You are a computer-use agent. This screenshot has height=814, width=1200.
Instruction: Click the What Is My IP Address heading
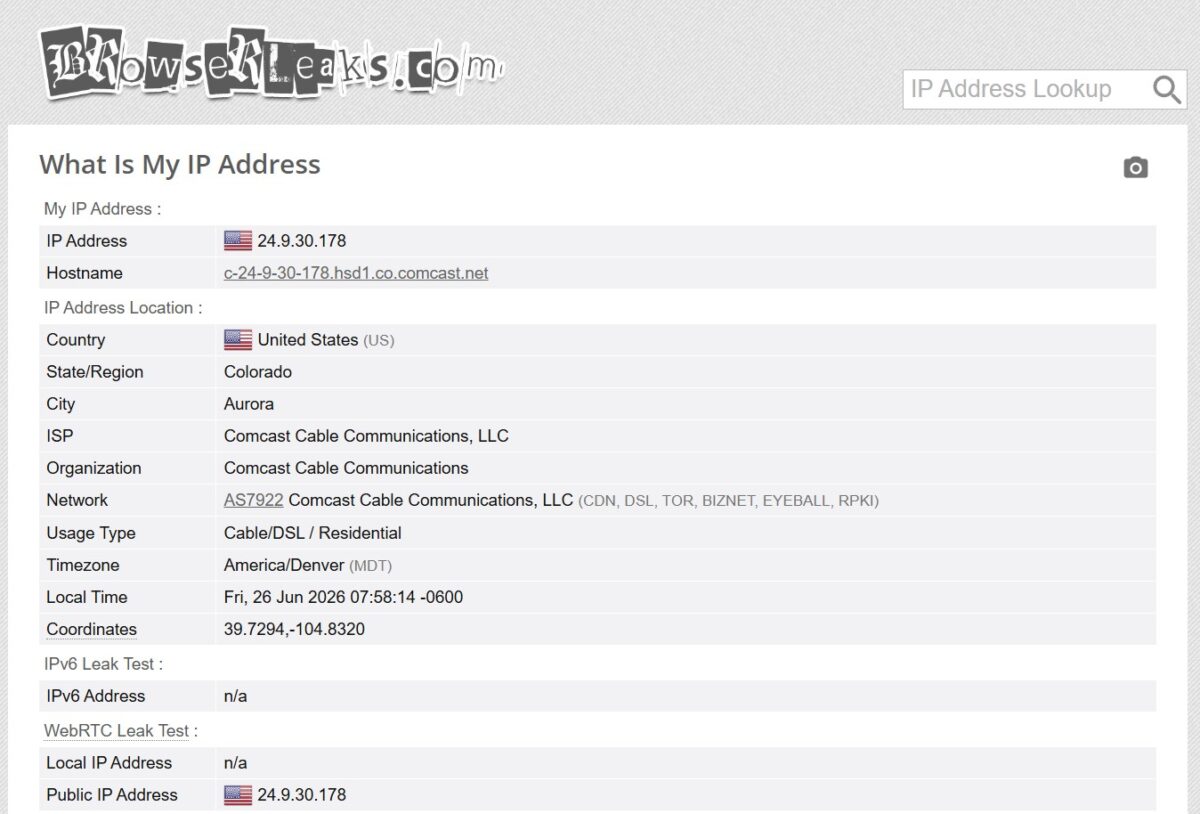[x=180, y=165]
